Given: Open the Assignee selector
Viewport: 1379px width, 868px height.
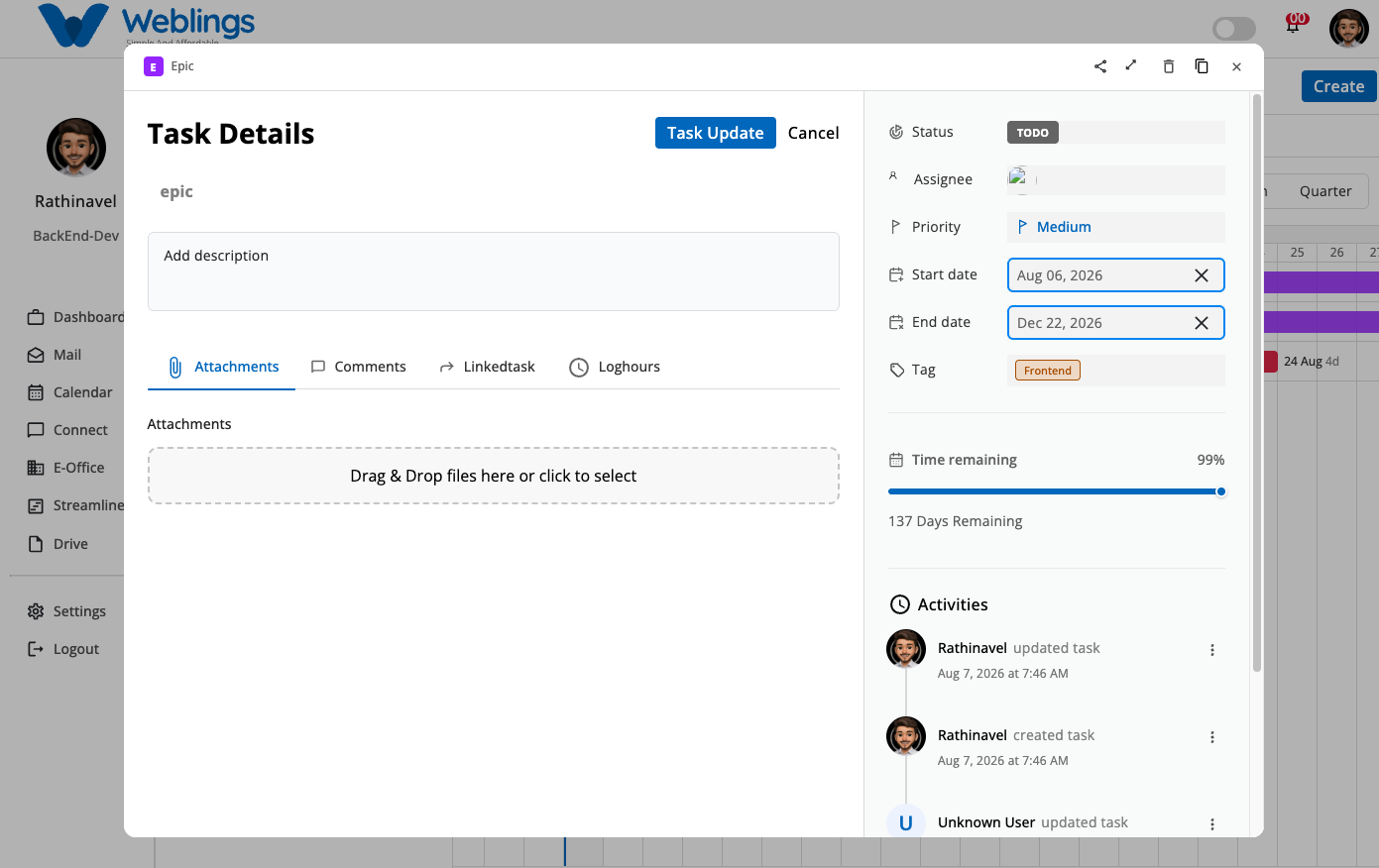Looking at the screenshot, I should [1116, 180].
